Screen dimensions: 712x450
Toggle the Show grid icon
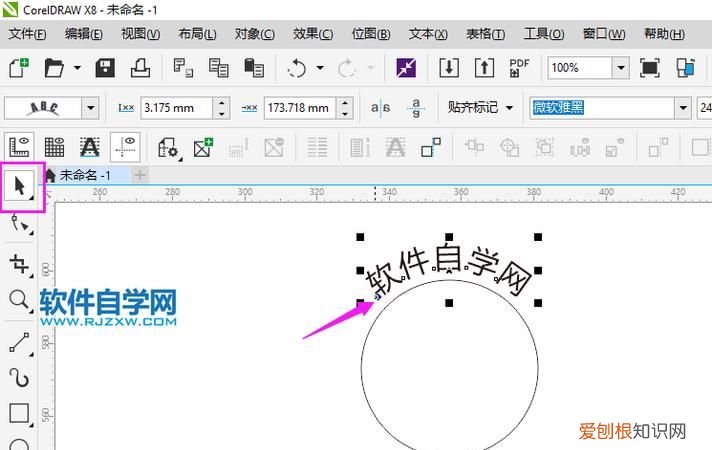[x=54, y=147]
